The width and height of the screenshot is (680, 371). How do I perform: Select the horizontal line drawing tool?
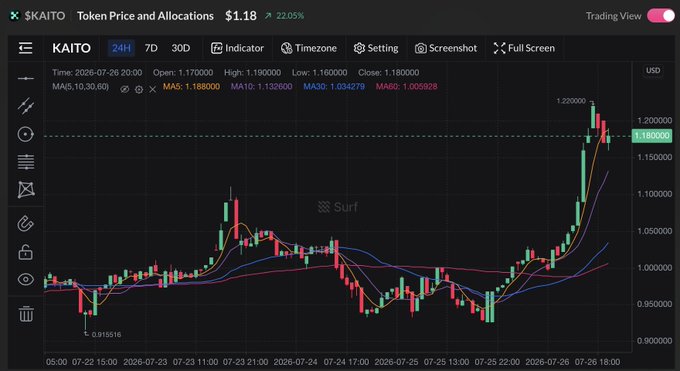pos(26,79)
